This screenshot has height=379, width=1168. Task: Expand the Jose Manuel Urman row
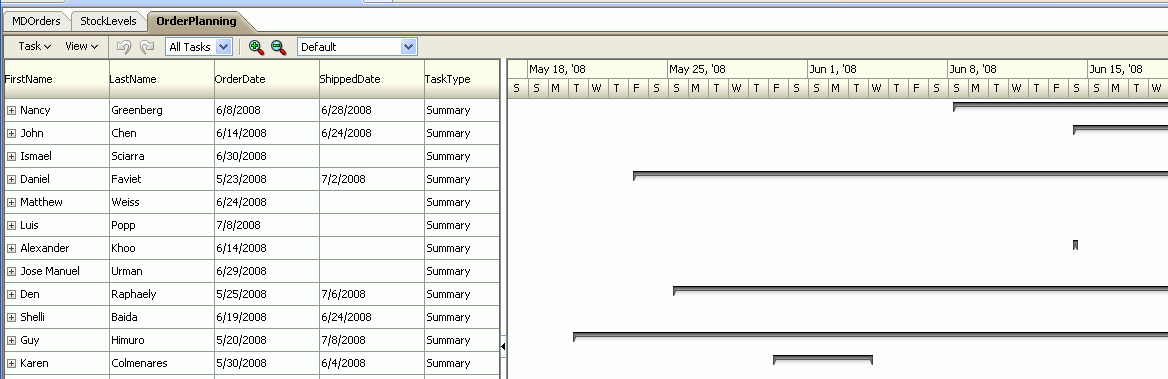[x=11, y=272]
